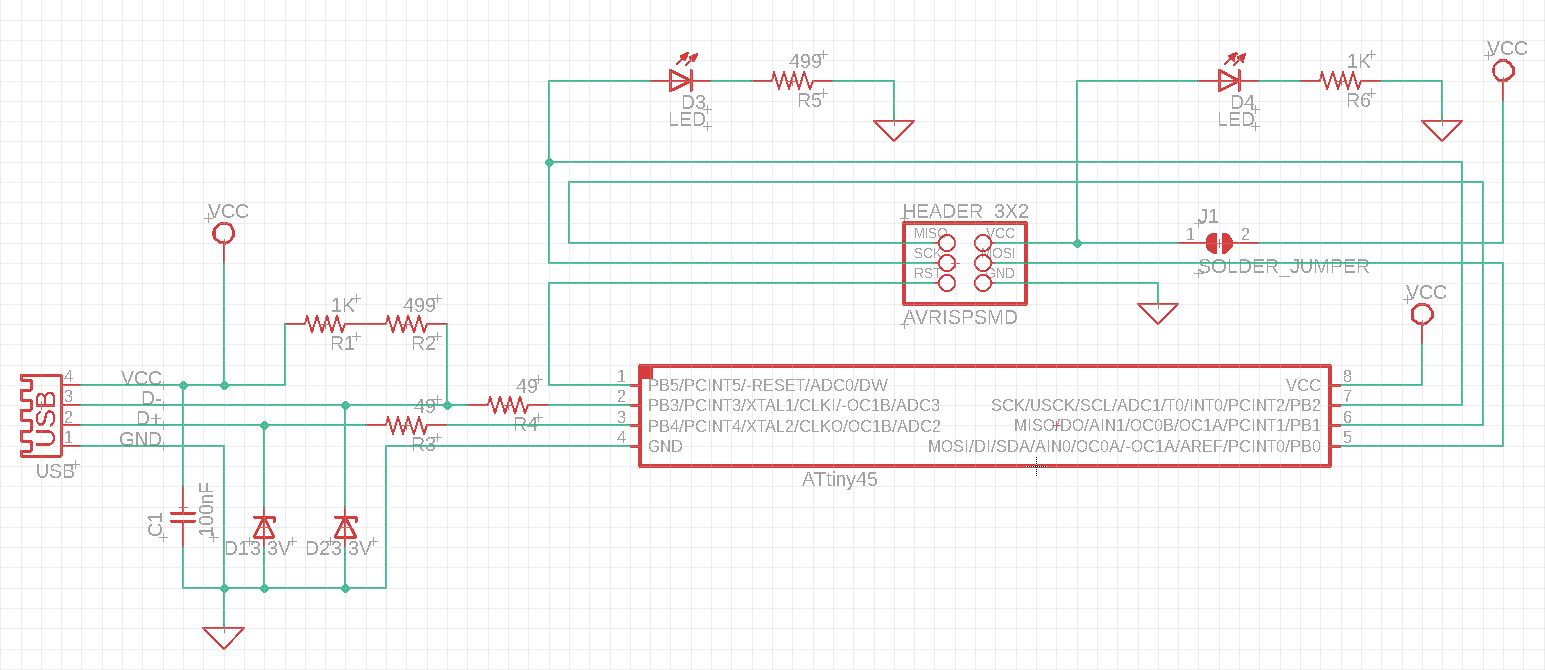Click the 100nF capacitor value

pyautogui.click(x=206, y=509)
